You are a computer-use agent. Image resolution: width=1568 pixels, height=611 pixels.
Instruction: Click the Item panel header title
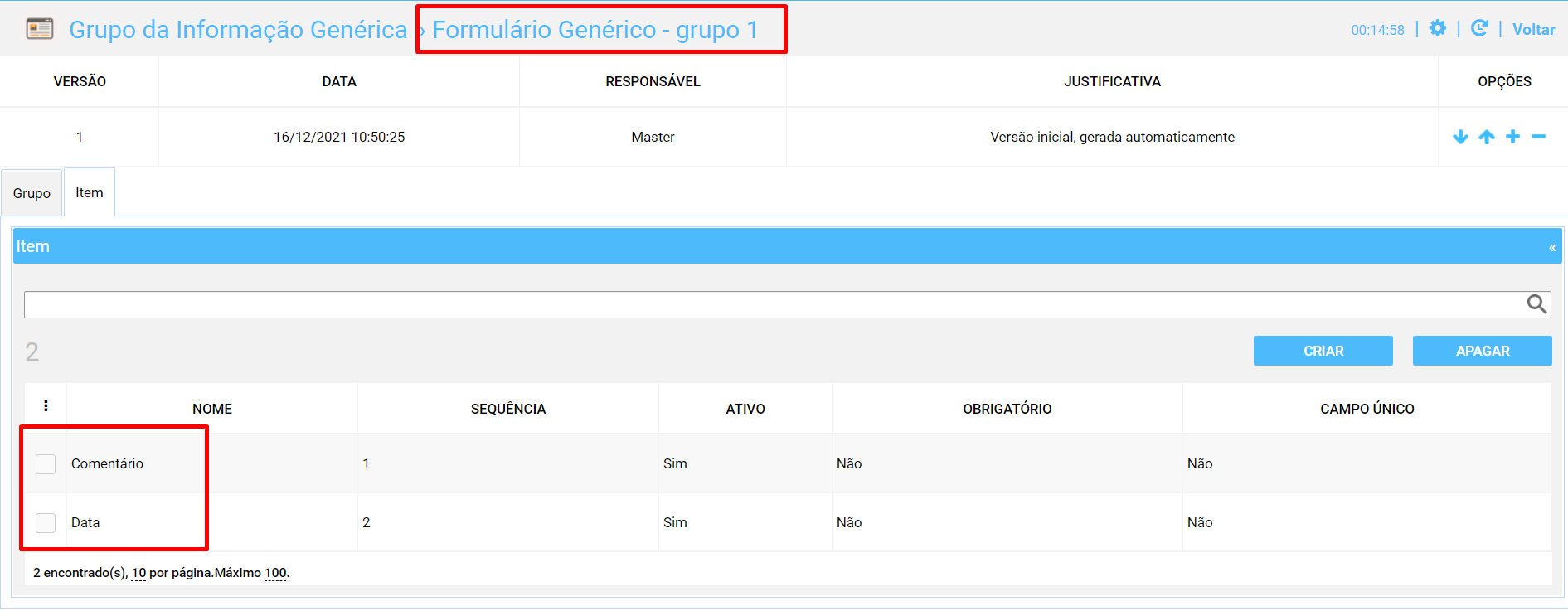click(33, 246)
